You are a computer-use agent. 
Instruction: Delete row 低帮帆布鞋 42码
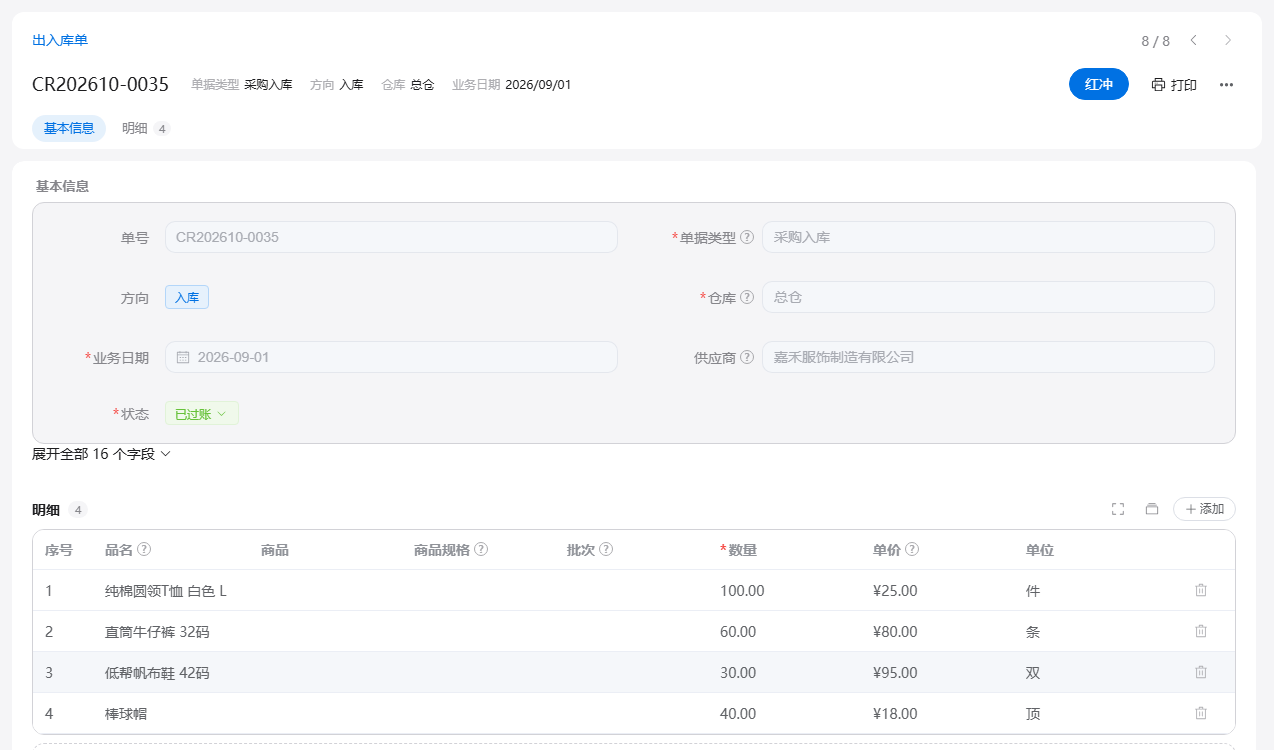(1201, 672)
